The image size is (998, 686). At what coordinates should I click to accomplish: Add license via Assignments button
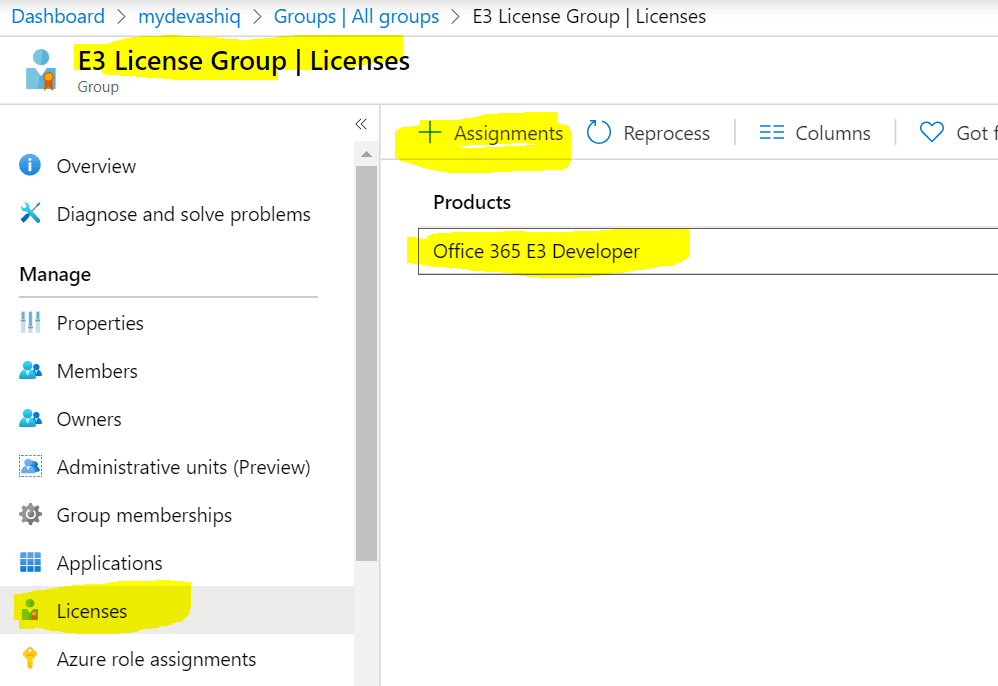coord(490,133)
